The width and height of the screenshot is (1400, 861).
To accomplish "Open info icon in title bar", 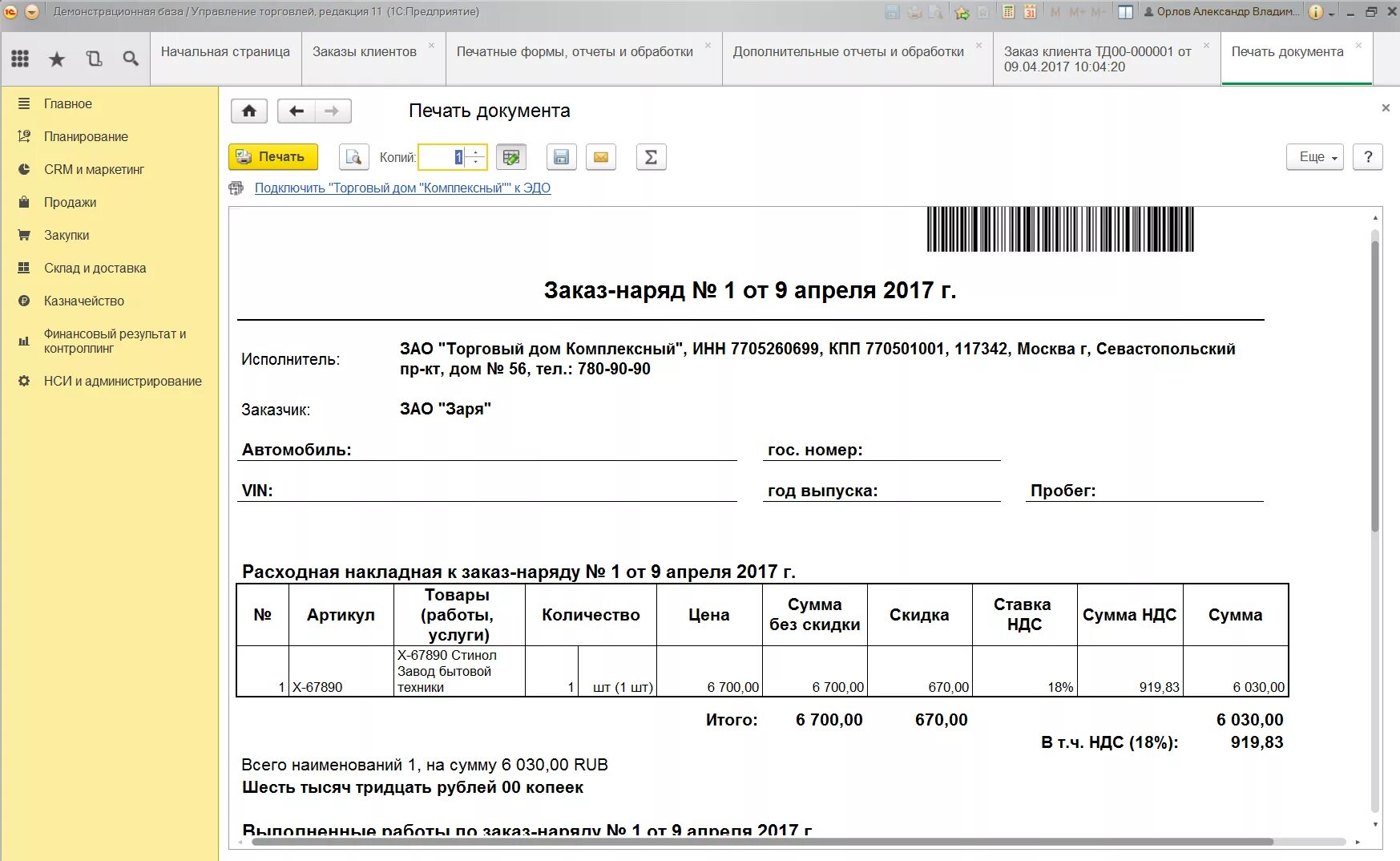I will pos(1316,12).
